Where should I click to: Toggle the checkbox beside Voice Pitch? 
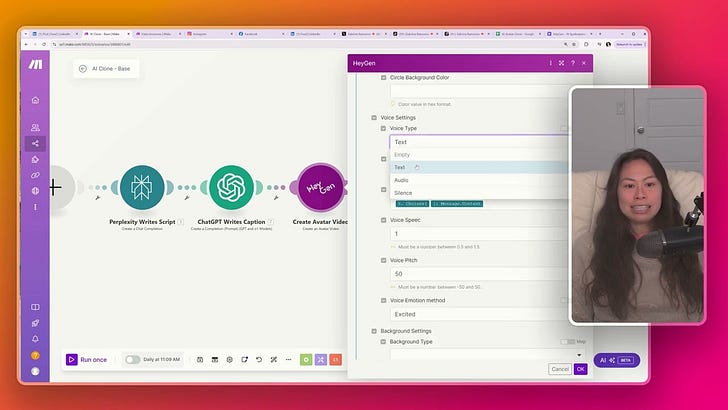click(384, 260)
